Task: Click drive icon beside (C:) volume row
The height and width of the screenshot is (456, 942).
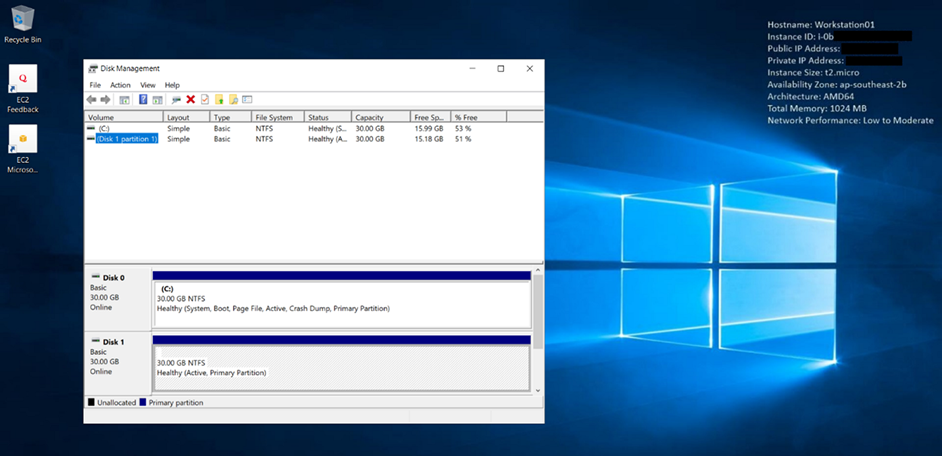Action: coord(91,129)
